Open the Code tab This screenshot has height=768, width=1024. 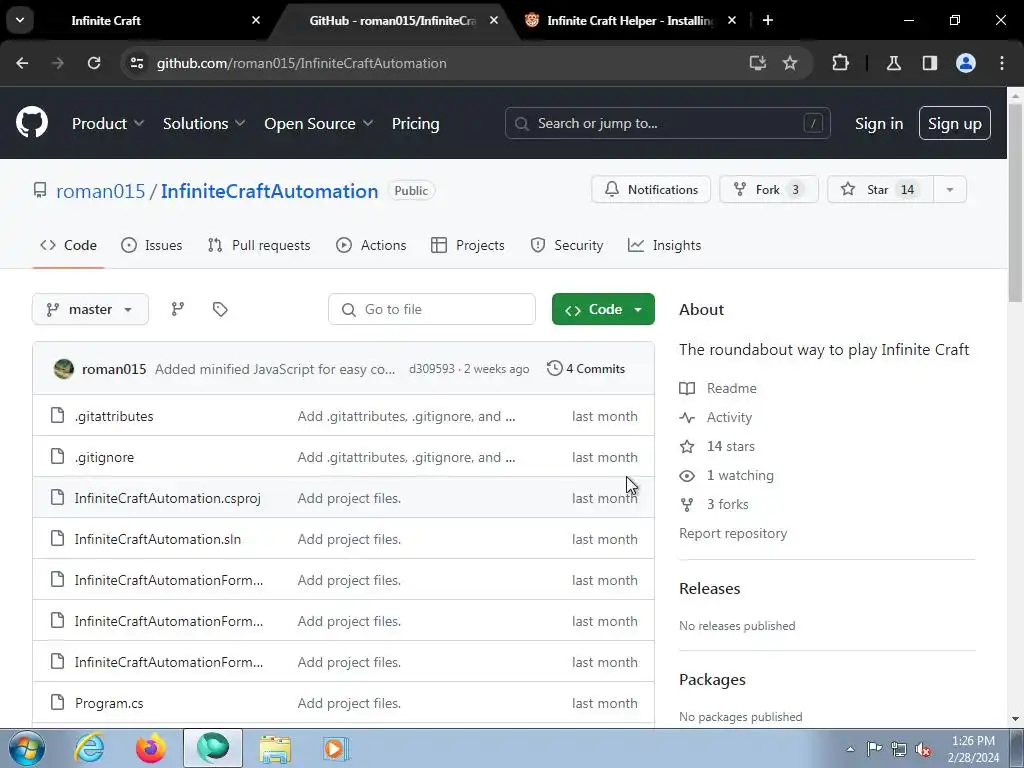[x=69, y=245]
